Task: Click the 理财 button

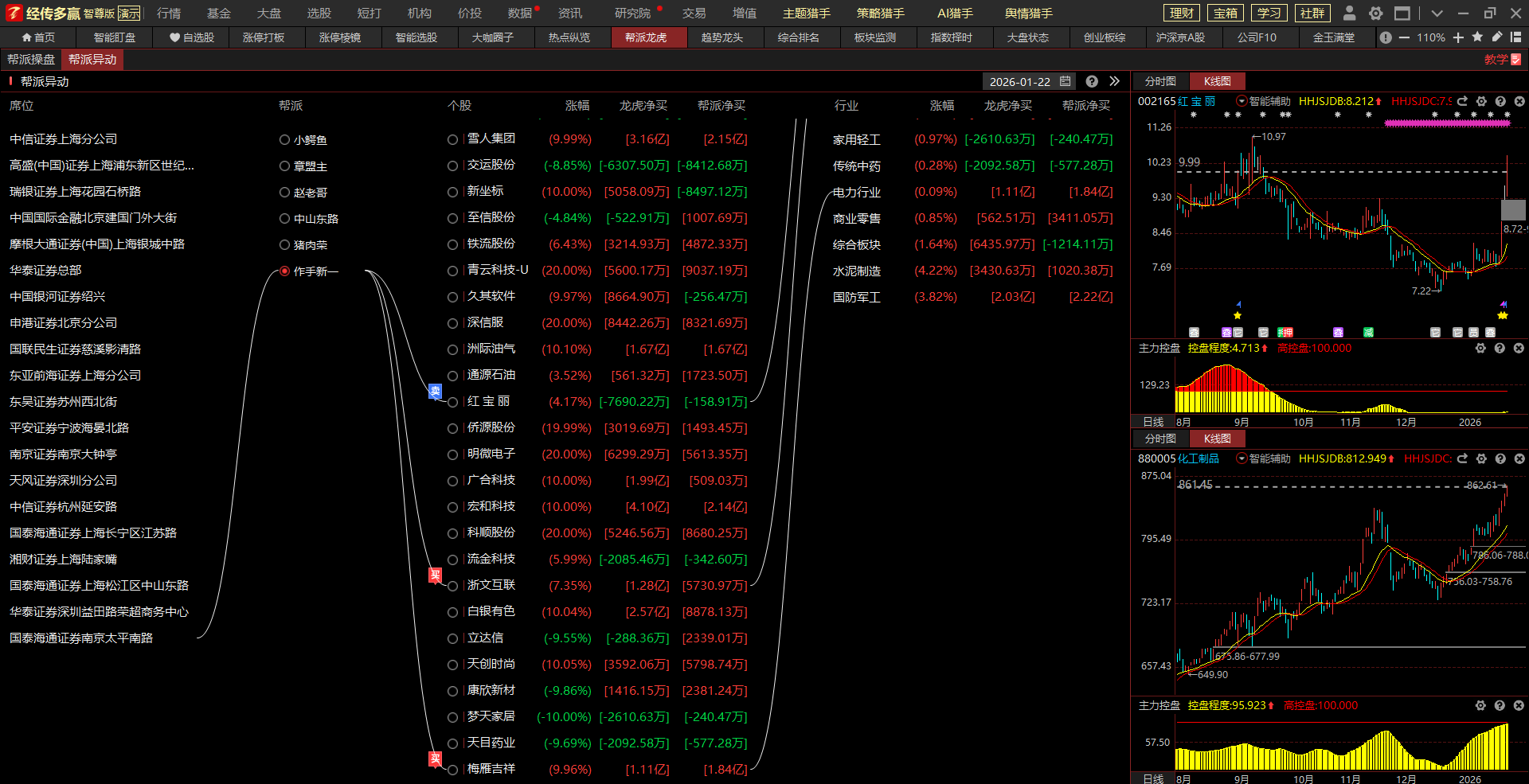Action: 1182,13
